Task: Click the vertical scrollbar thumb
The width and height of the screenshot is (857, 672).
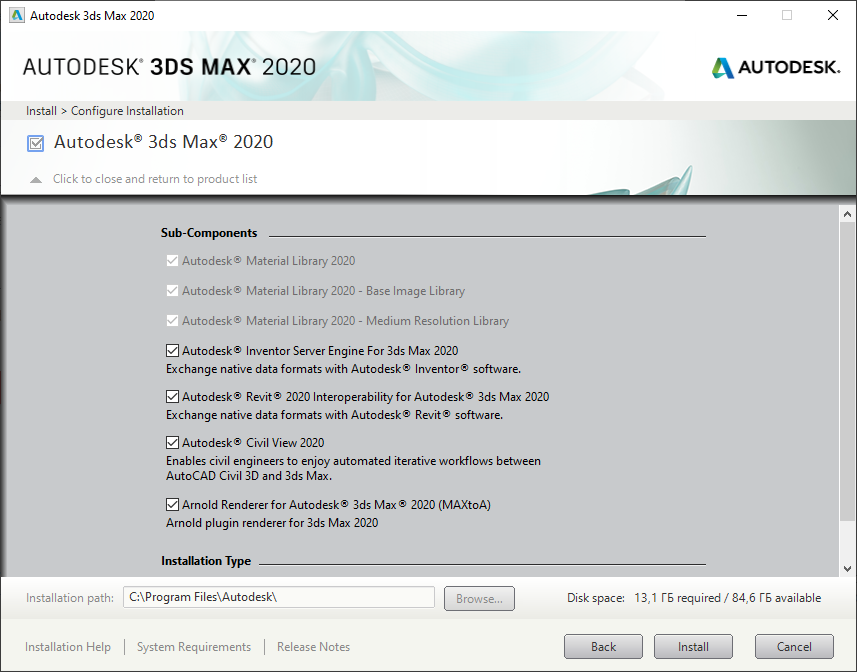Action: pos(847,372)
